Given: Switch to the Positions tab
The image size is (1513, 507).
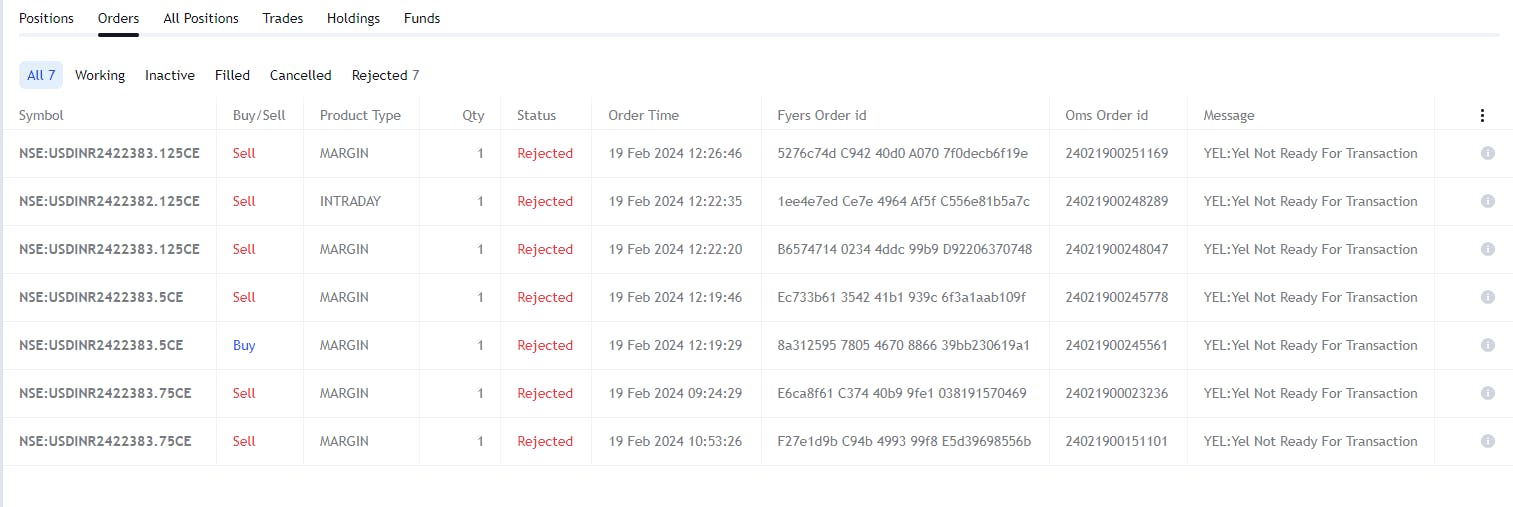Looking at the screenshot, I should point(47,18).
